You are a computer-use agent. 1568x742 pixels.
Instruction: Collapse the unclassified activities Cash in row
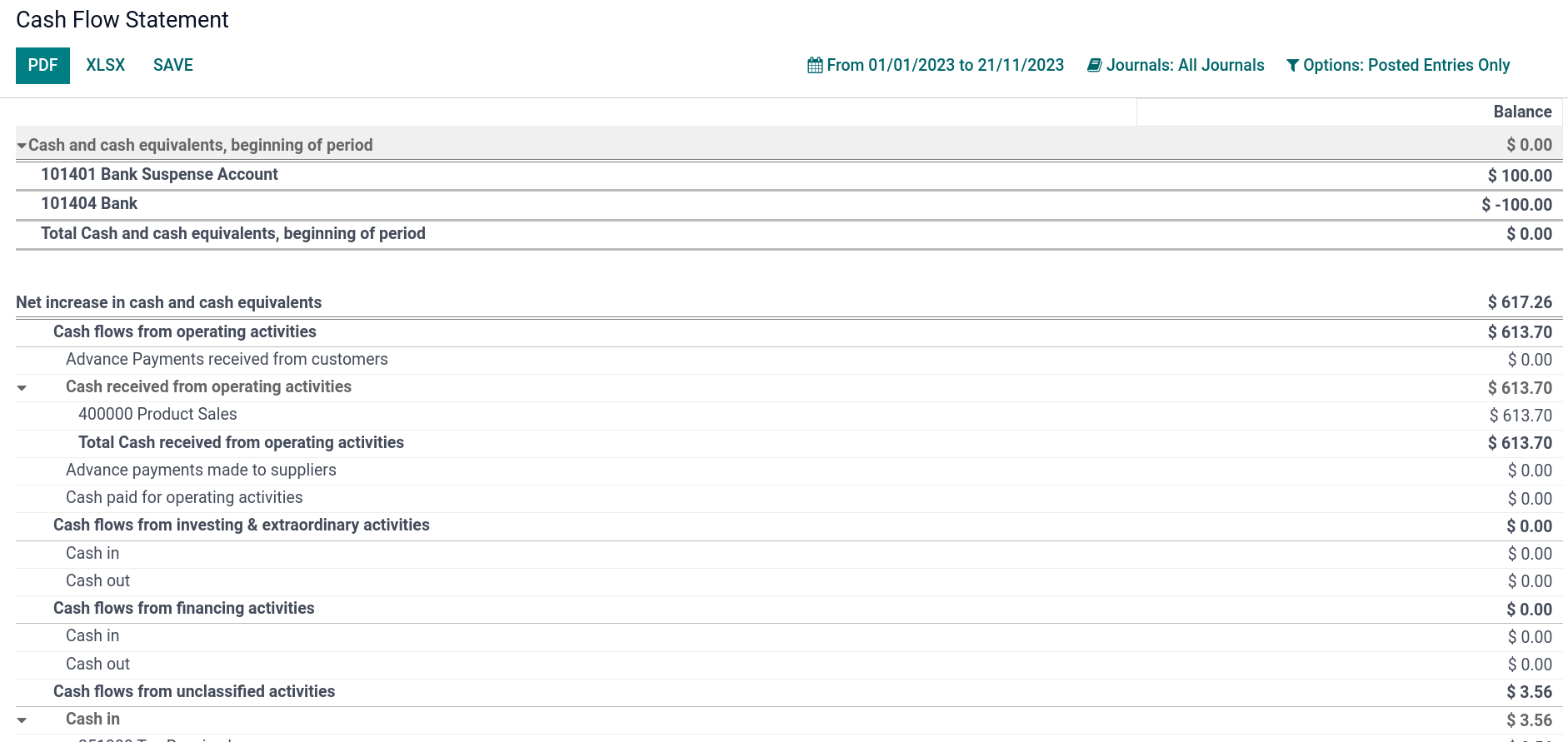(x=22, y=720)
